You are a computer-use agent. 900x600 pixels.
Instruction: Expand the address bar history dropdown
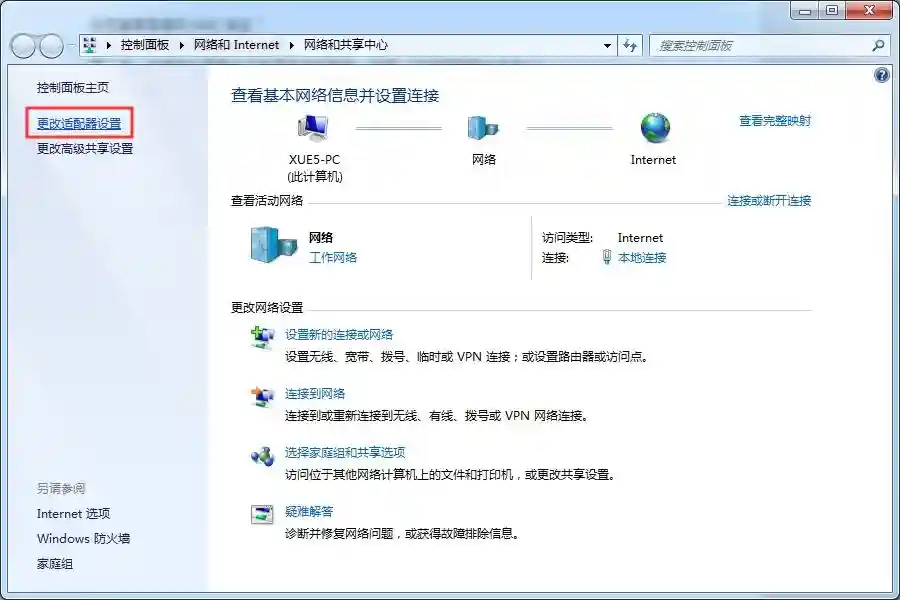pos(607,45)
